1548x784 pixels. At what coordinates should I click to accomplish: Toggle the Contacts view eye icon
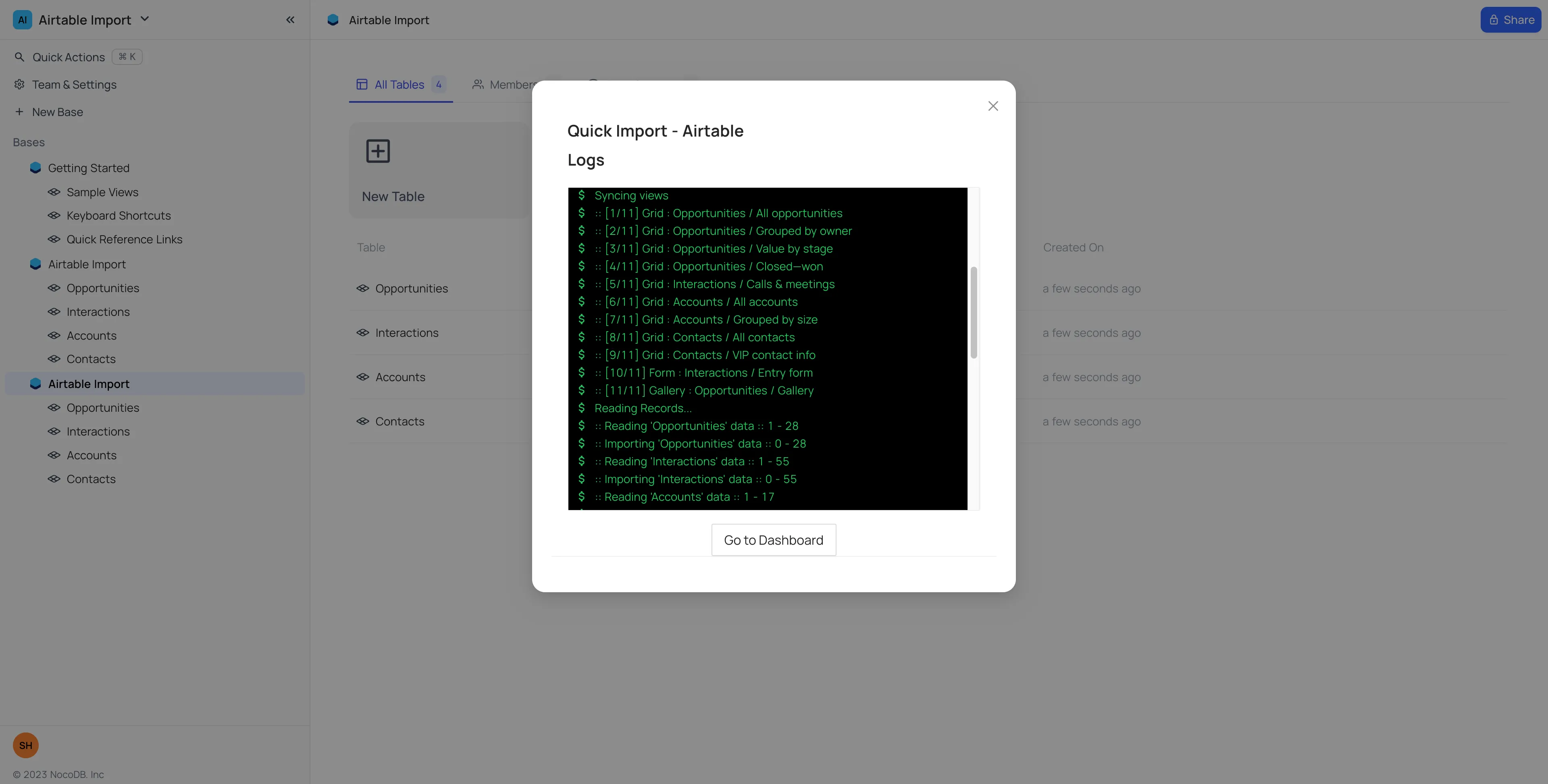click(x=54, y=359)
